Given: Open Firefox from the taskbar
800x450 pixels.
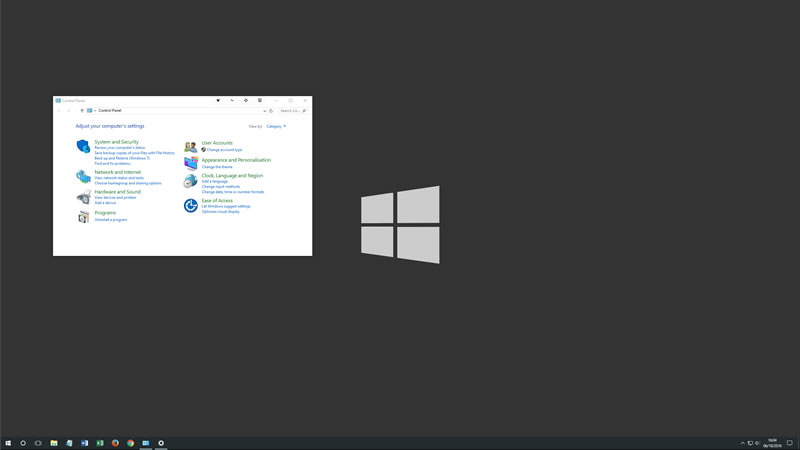Looking at the screenshot, I should [115, 443].
